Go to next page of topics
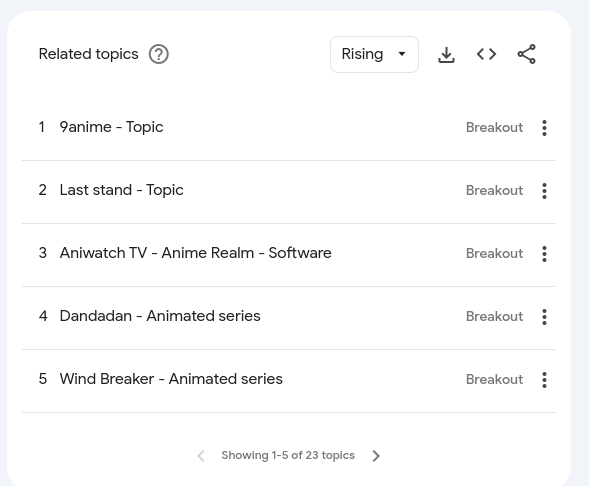 coord(376,456)
